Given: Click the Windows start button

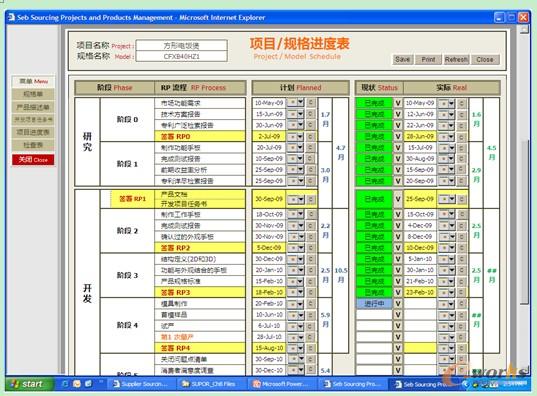Looking at the screenshot, I should tap(28, 384).
